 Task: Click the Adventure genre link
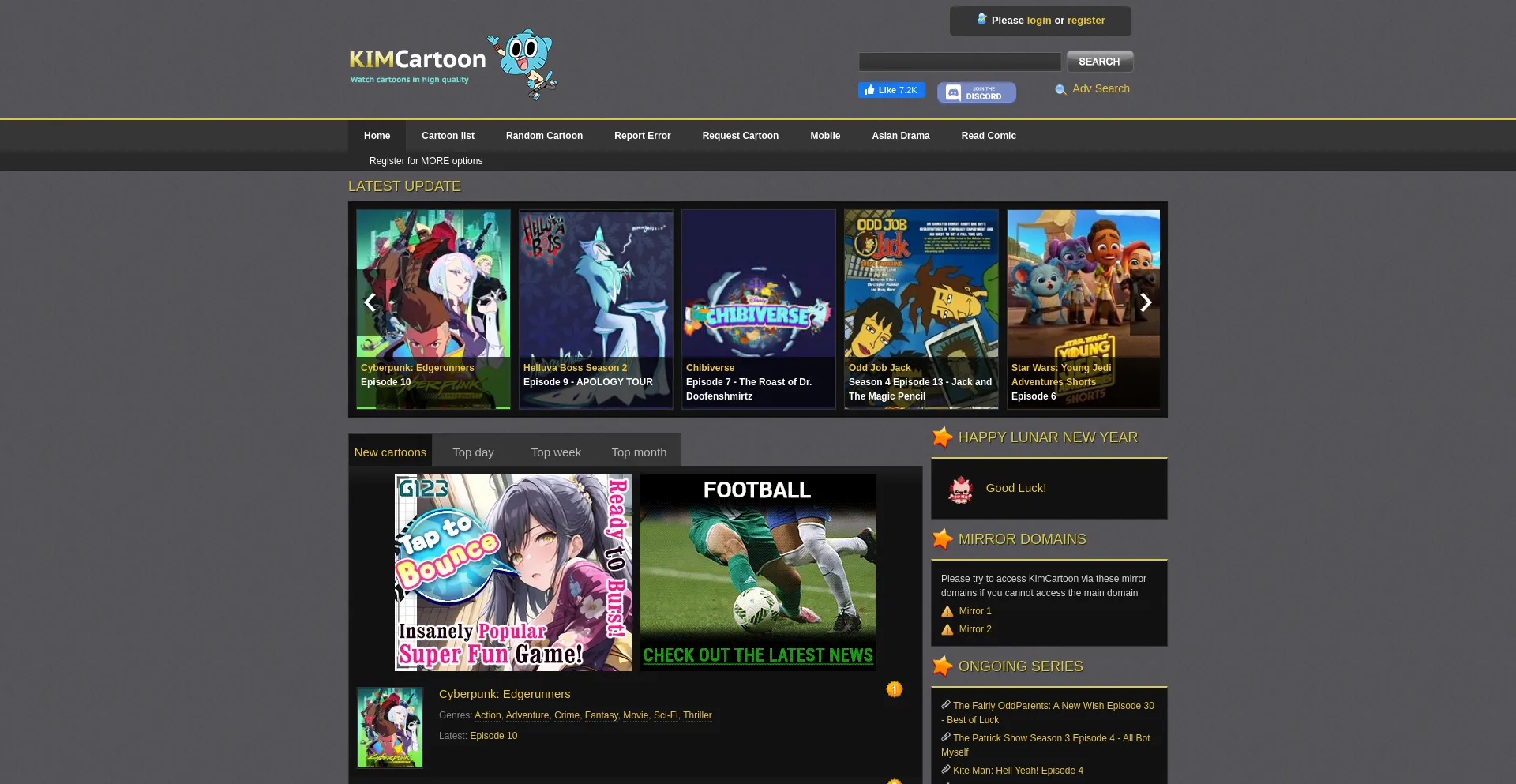tap(527, 715)
